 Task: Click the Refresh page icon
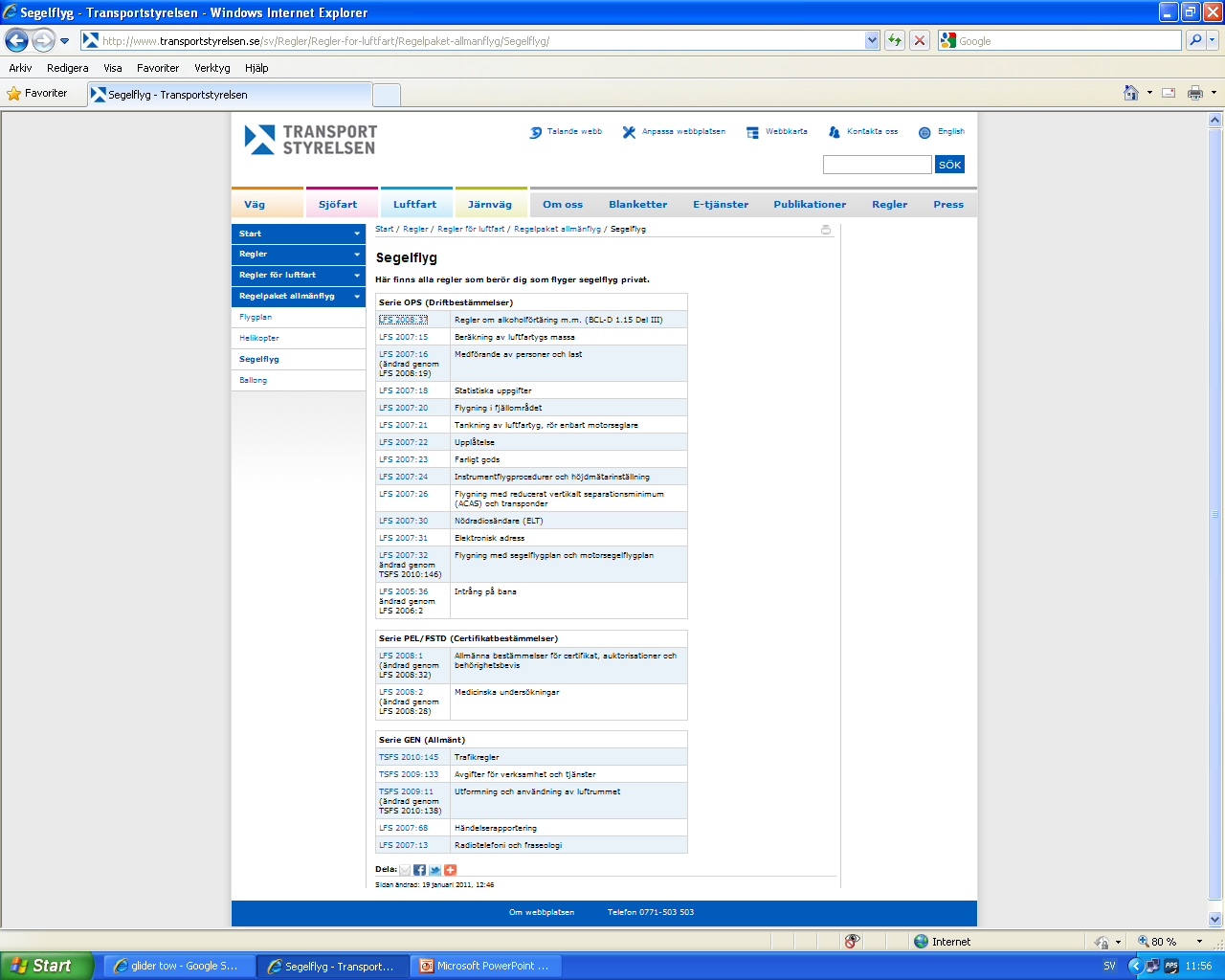pyautogui.click(x=895, y=40)
